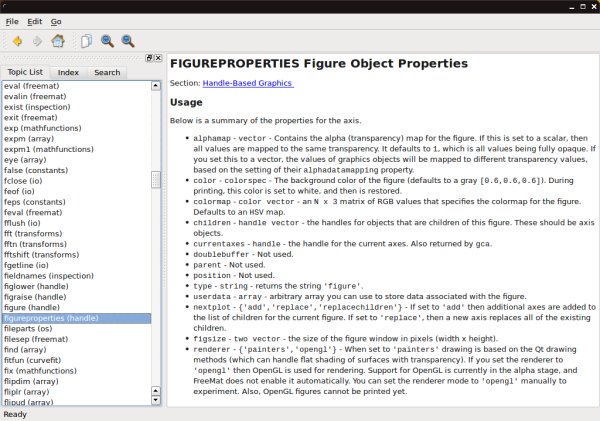Open the Home page icon
Viewport: 600px width, 421px height.
point(58,41)
